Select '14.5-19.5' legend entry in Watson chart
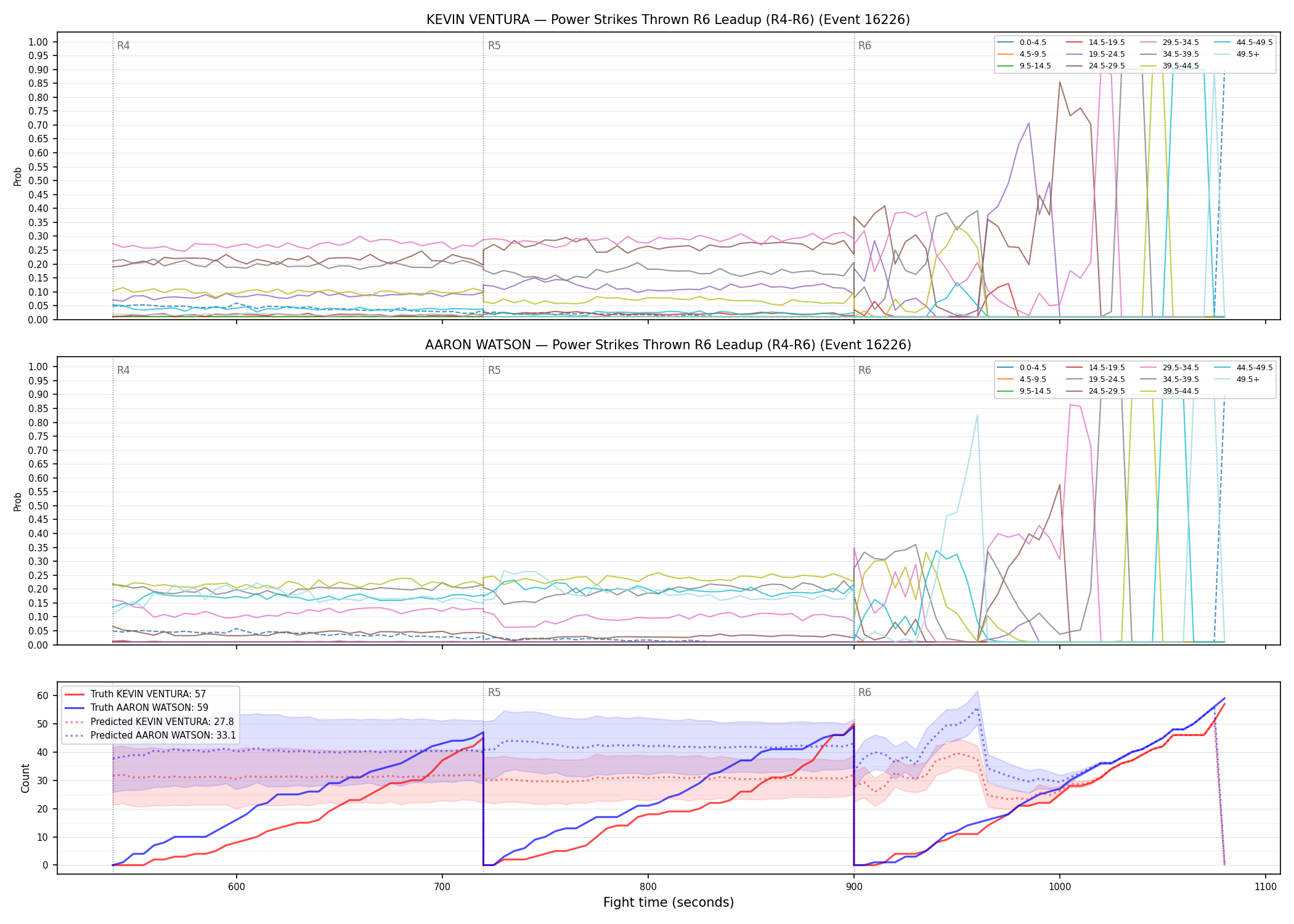This screenshot has width=1294, height=924. click(x=1095, y=368)
